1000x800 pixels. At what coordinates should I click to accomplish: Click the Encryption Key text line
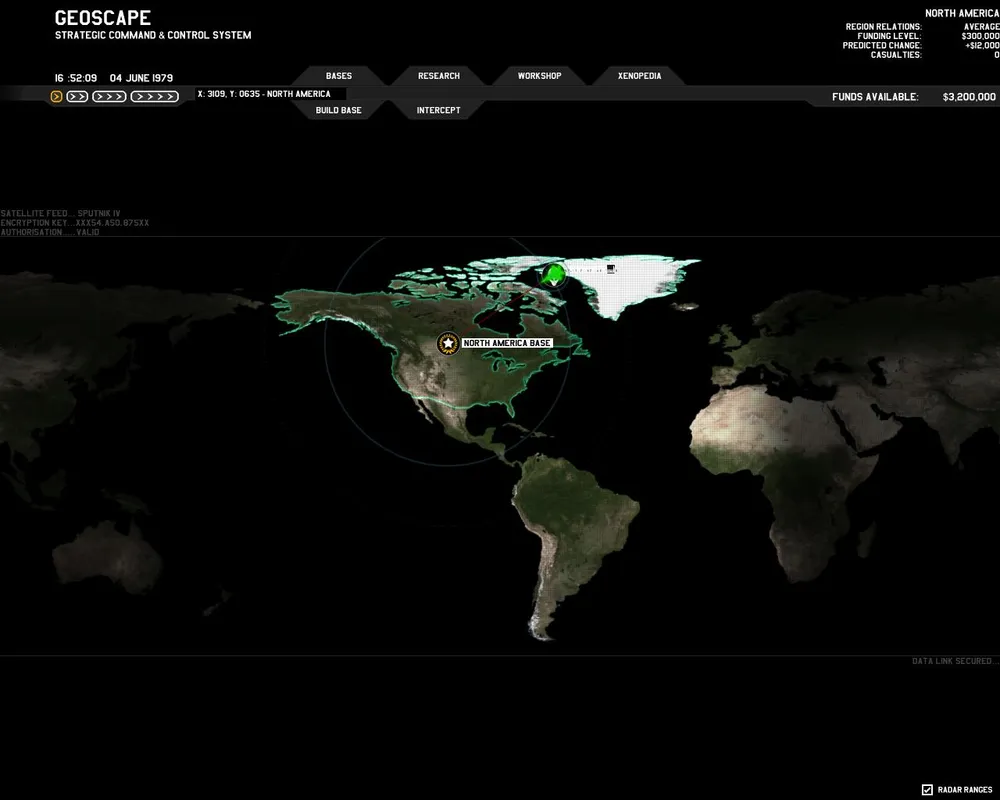click(75, 223)
